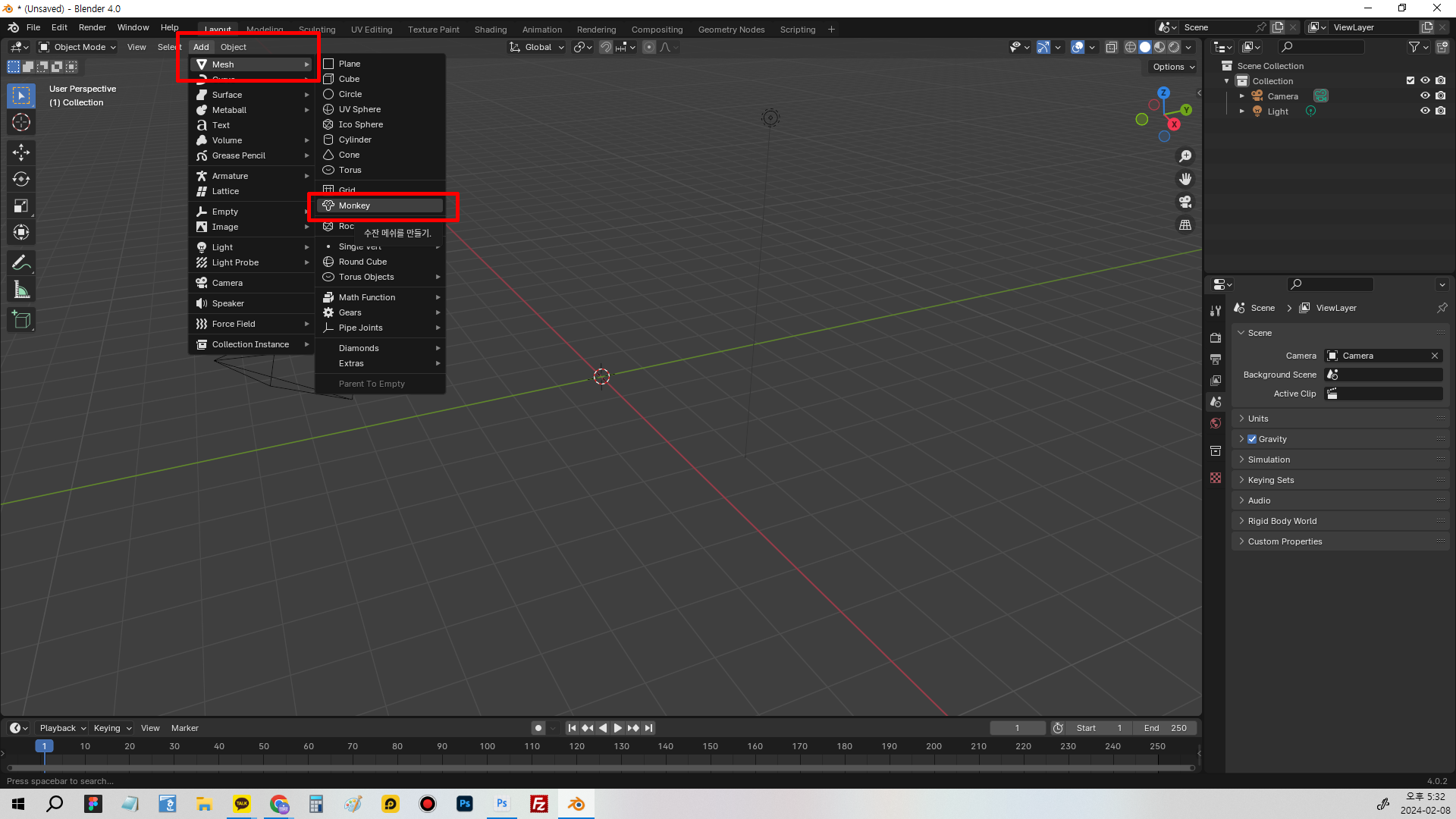Open the Output properties tab
The width and height of the screenshot is (1456, 819).
pos(1216,359)
